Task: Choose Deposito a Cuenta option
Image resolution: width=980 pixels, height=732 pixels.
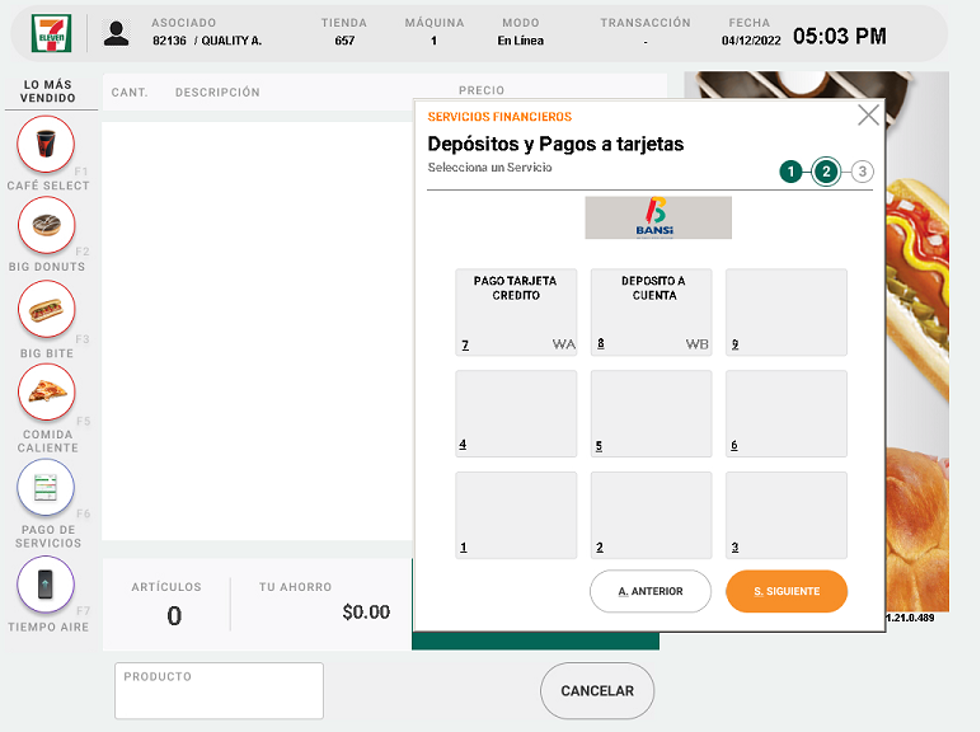Action: [x=651, y=312]
